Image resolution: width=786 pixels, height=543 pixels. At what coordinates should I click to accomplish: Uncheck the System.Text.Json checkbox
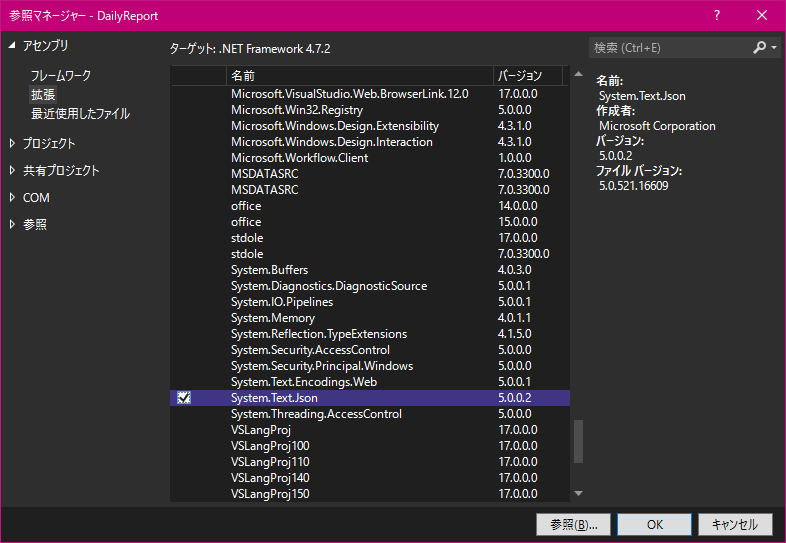tap(184, 398)
